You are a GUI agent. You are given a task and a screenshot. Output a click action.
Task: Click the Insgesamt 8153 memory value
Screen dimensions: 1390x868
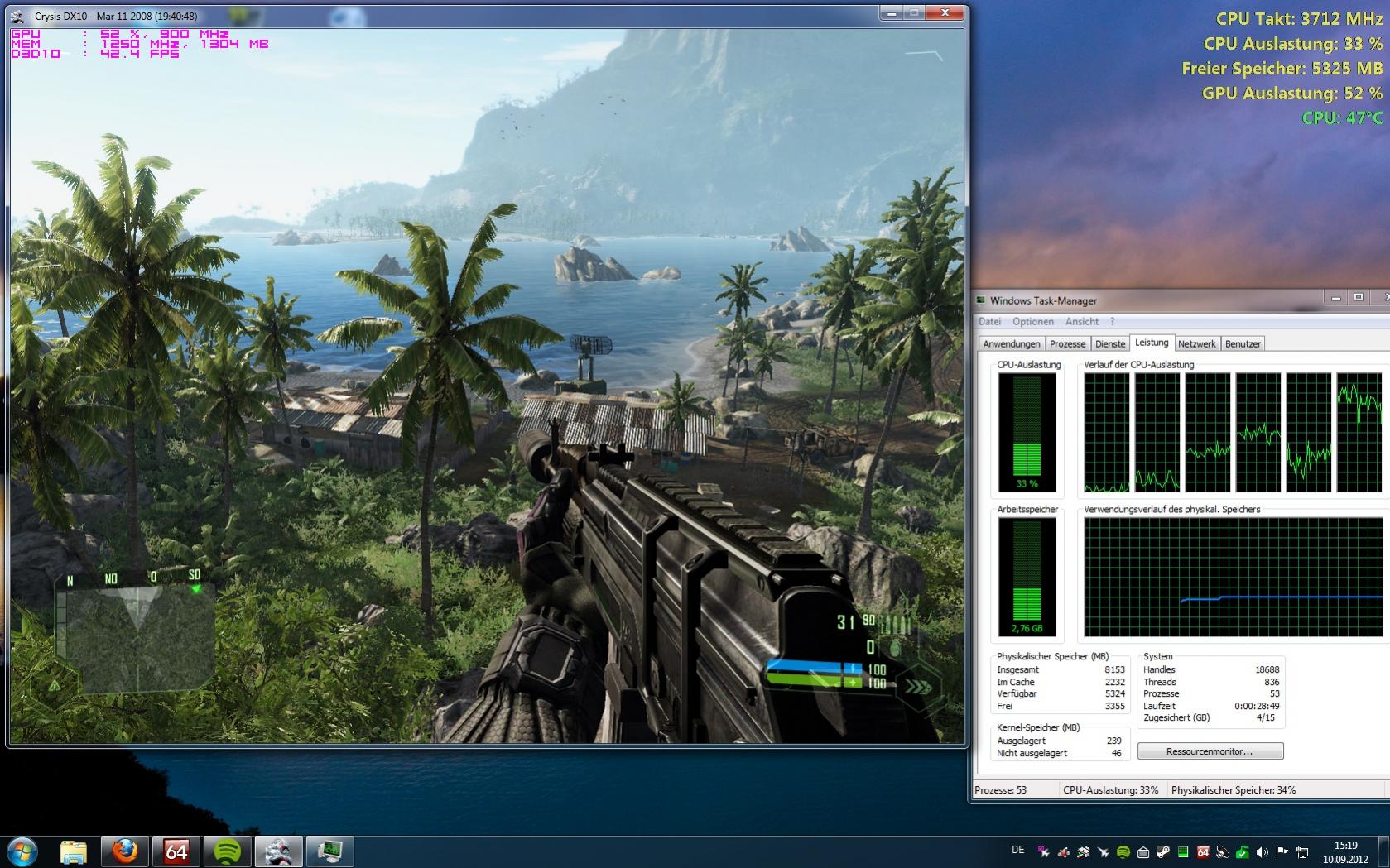(1114, 669)
